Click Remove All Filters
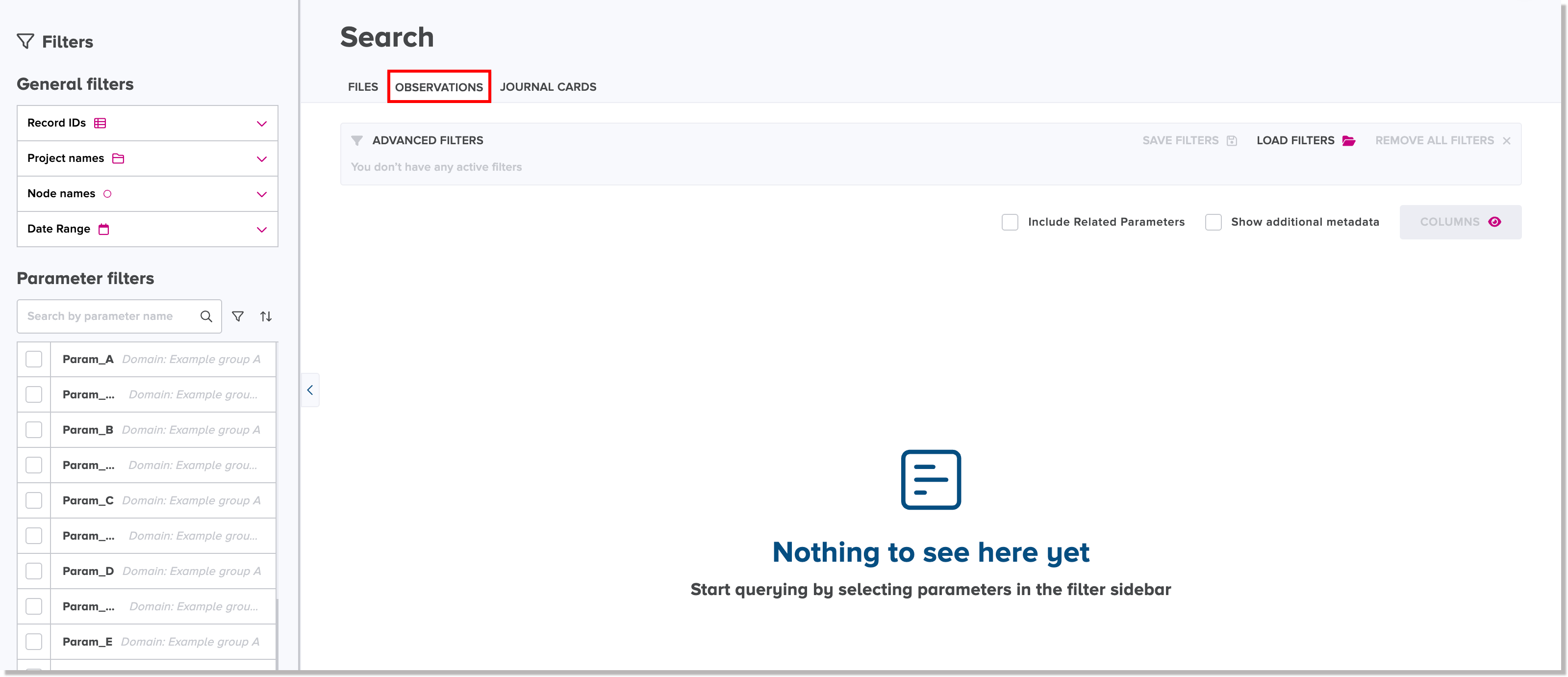The image size is (1568, 677). (x=1442, y=141)
